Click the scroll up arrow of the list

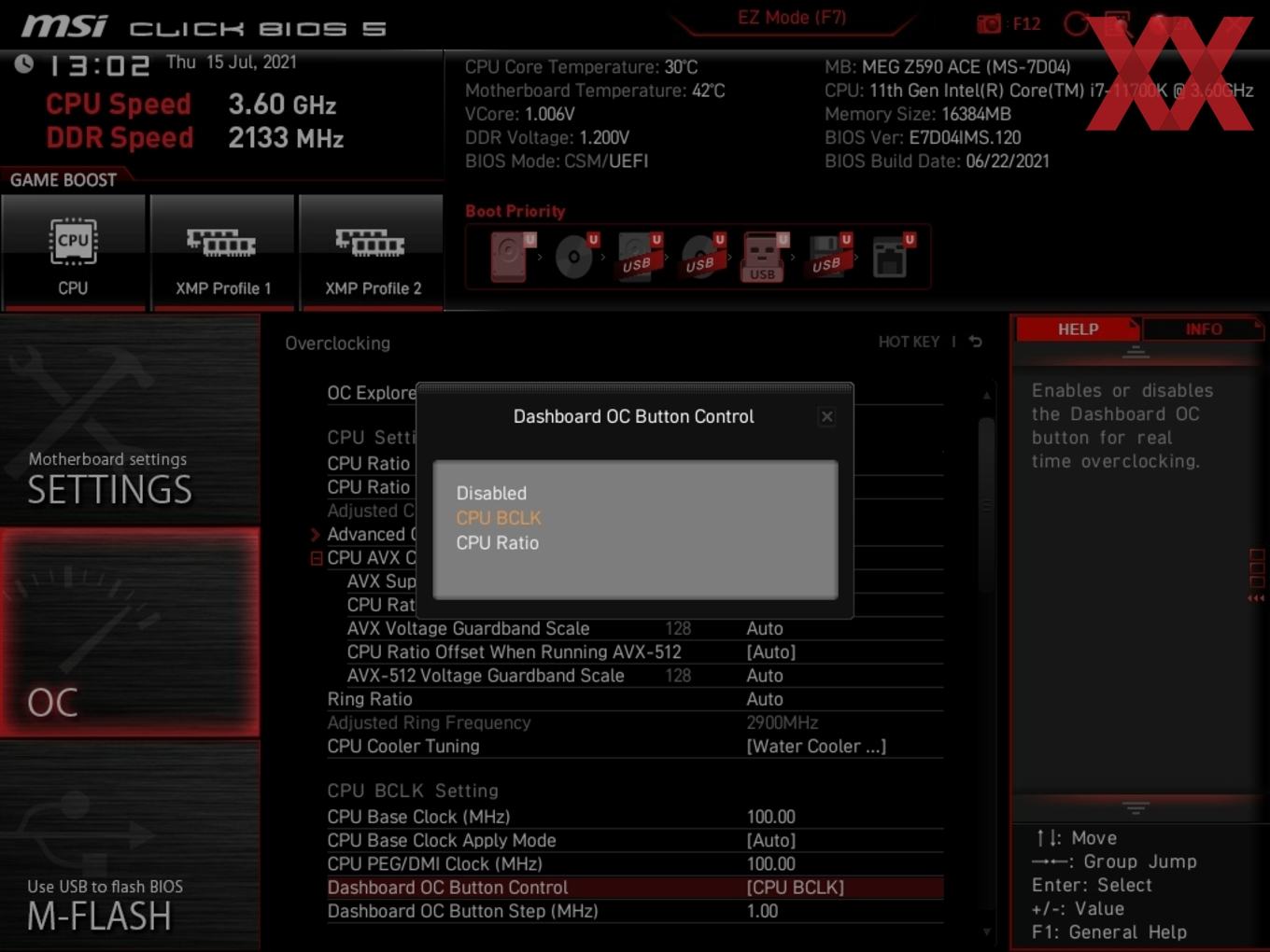[987, 396]
